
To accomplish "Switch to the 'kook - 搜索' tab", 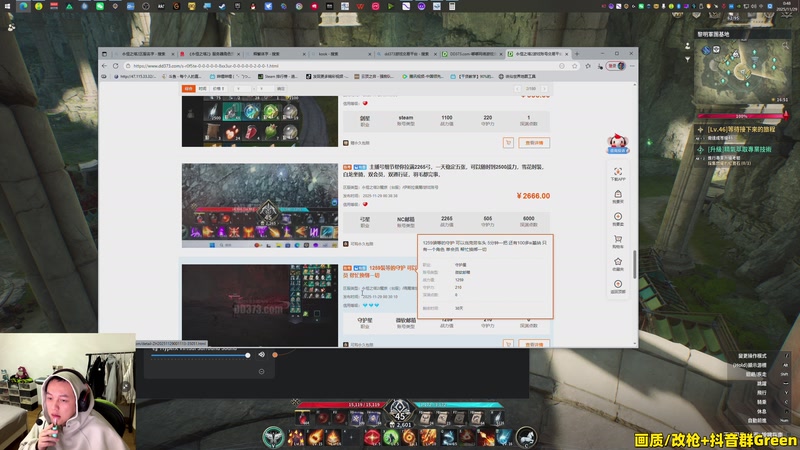I will [341, 54].
